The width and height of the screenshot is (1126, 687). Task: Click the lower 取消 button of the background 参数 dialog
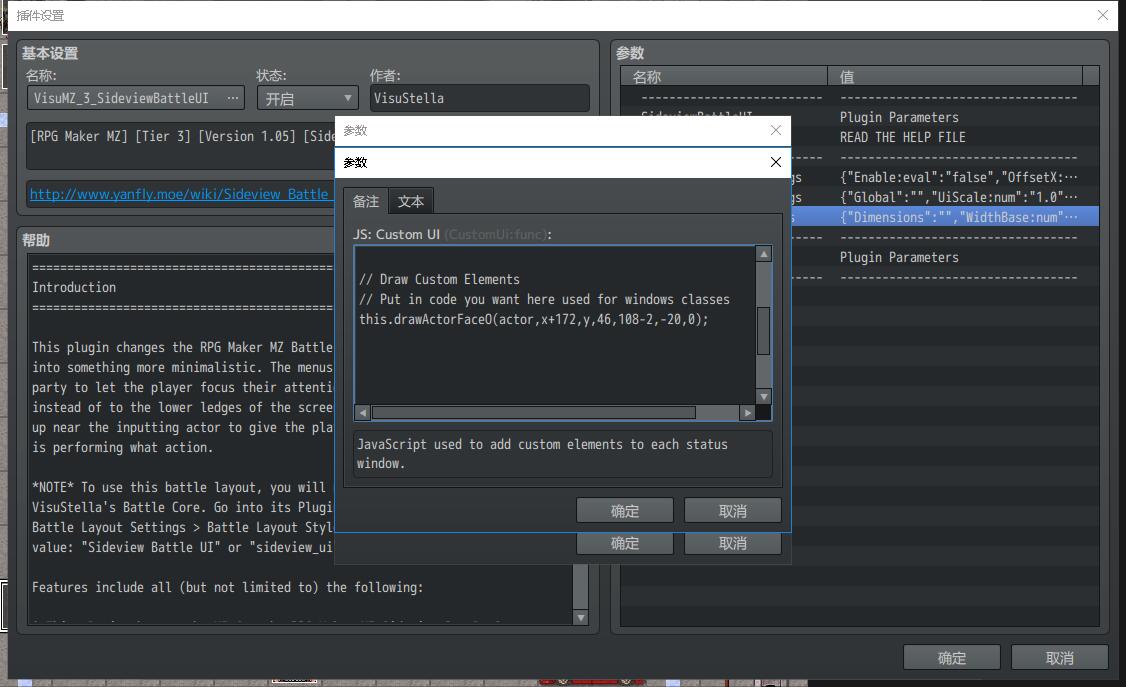coord(732,543)
